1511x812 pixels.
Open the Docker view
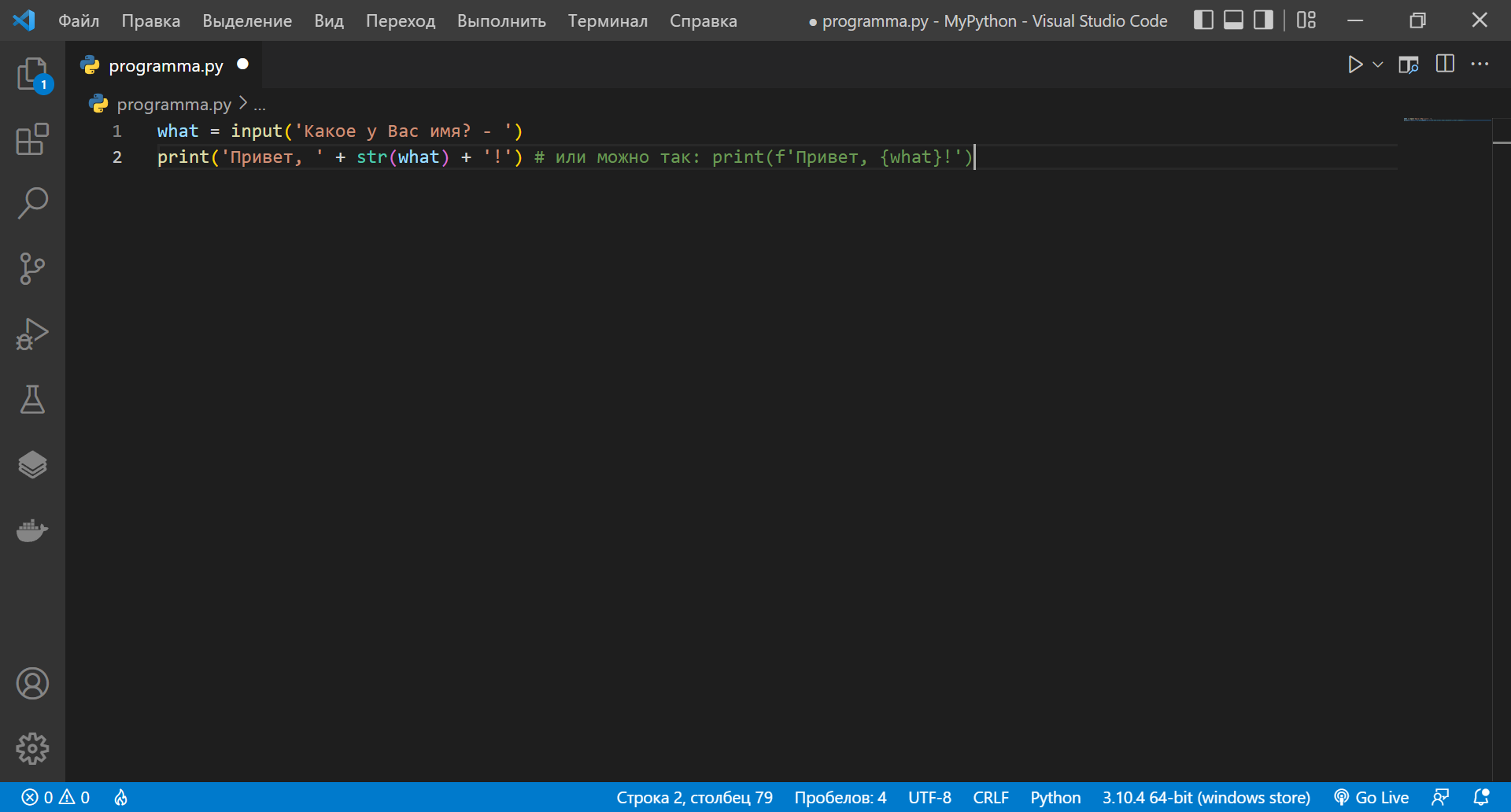32,530
